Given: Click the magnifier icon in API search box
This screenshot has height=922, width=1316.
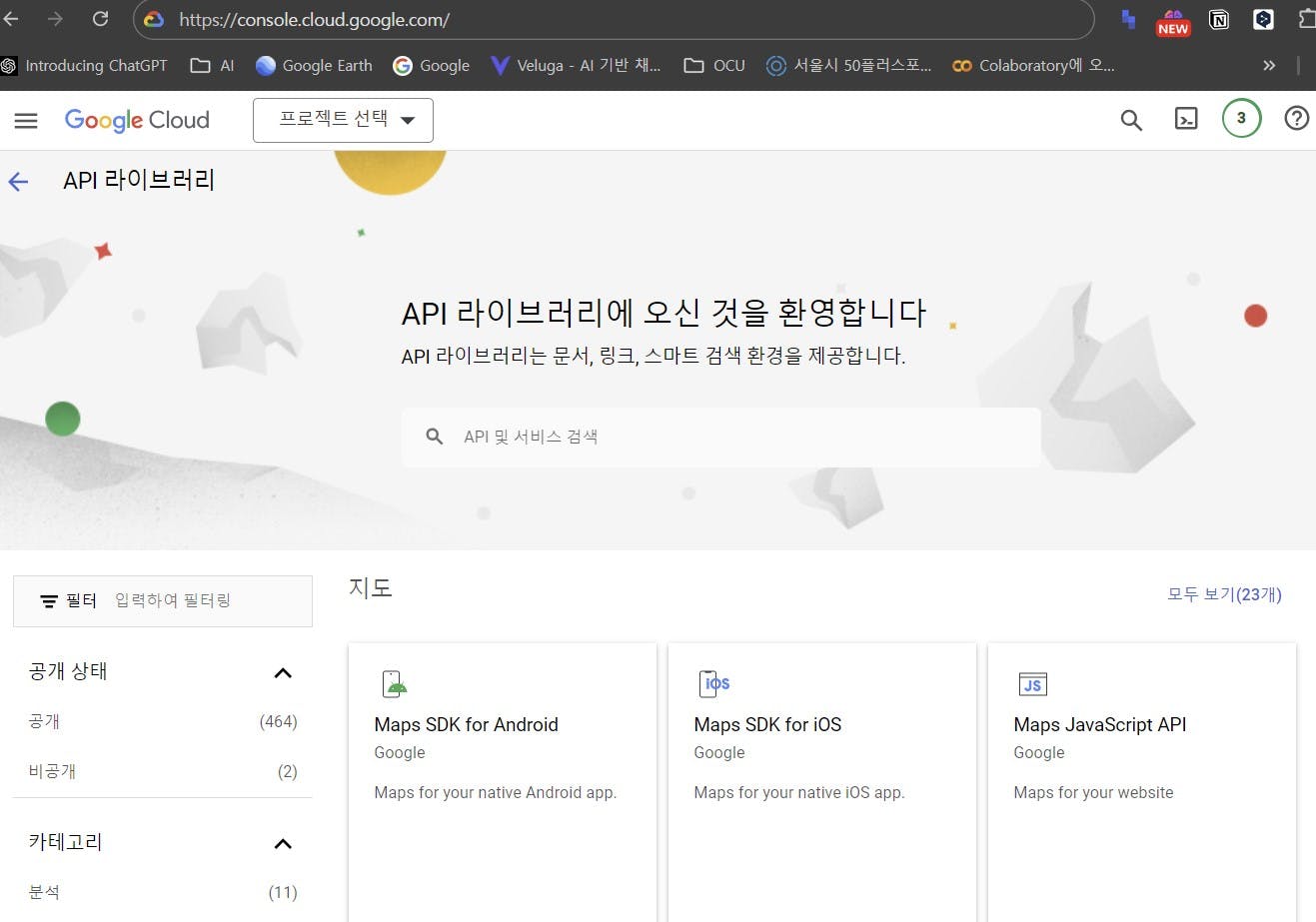Looking at the screenshot, I should (434, 437).
